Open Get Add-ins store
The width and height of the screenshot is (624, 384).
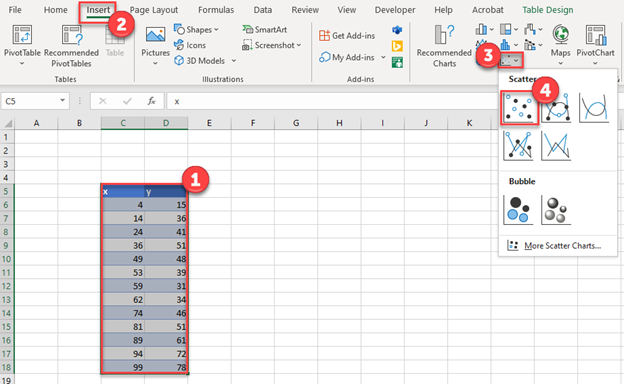347,36
